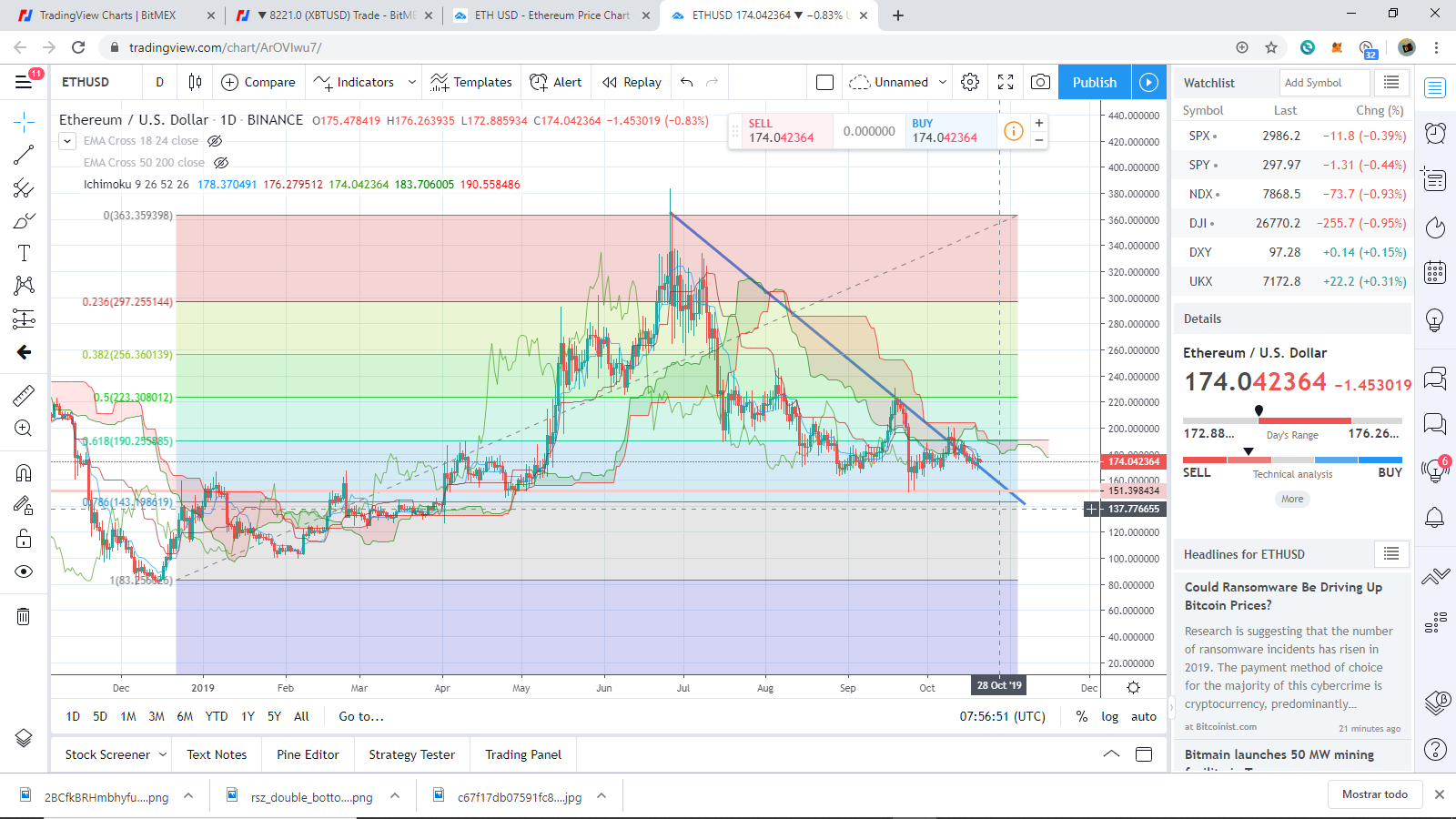Screen dimensions: 1456x819
Task: Open the ransomware Bitcoin prices headline
Action: point(1283,596)
